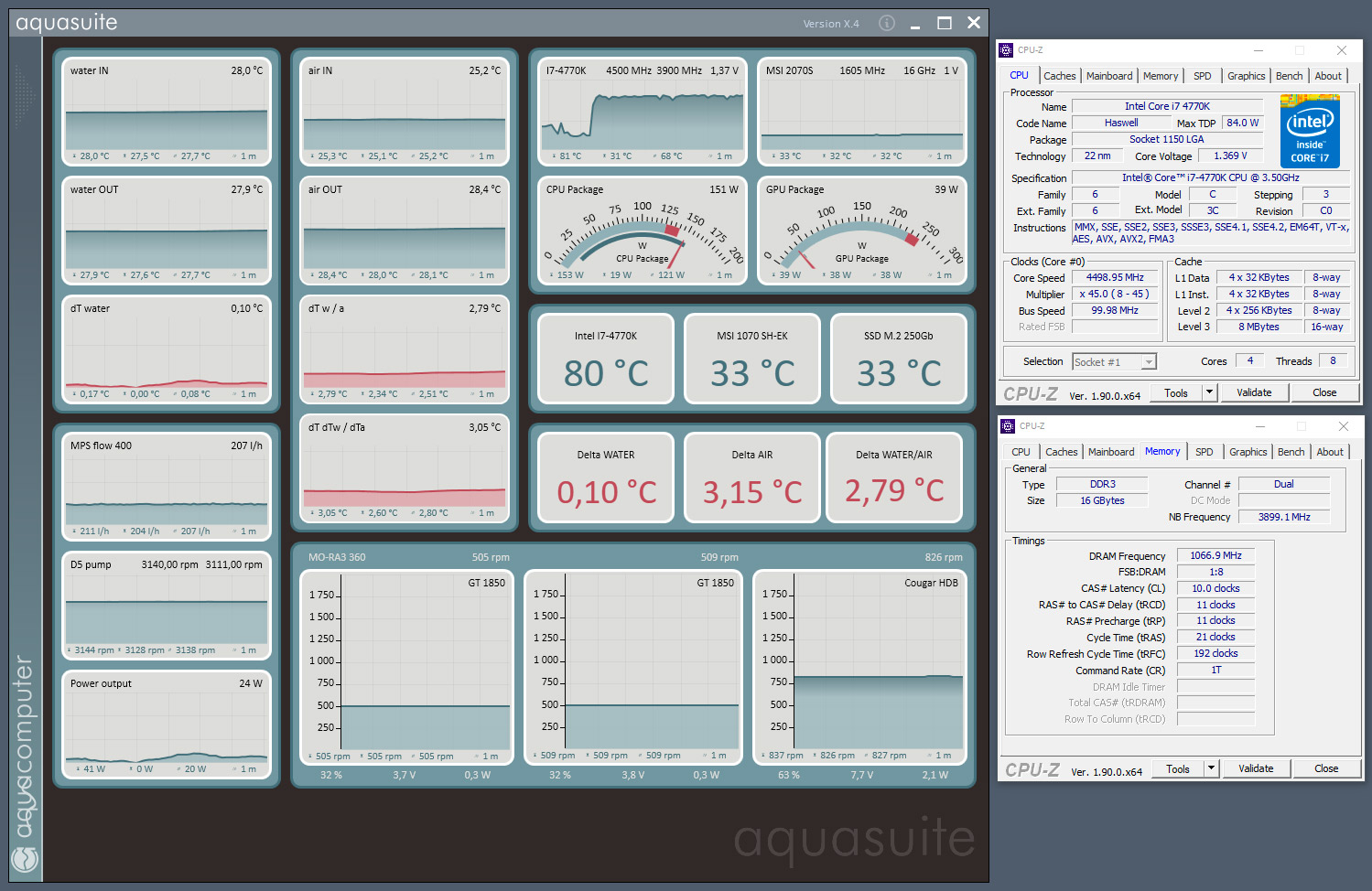Click the D5 pump rpm chart

[167, 606]
